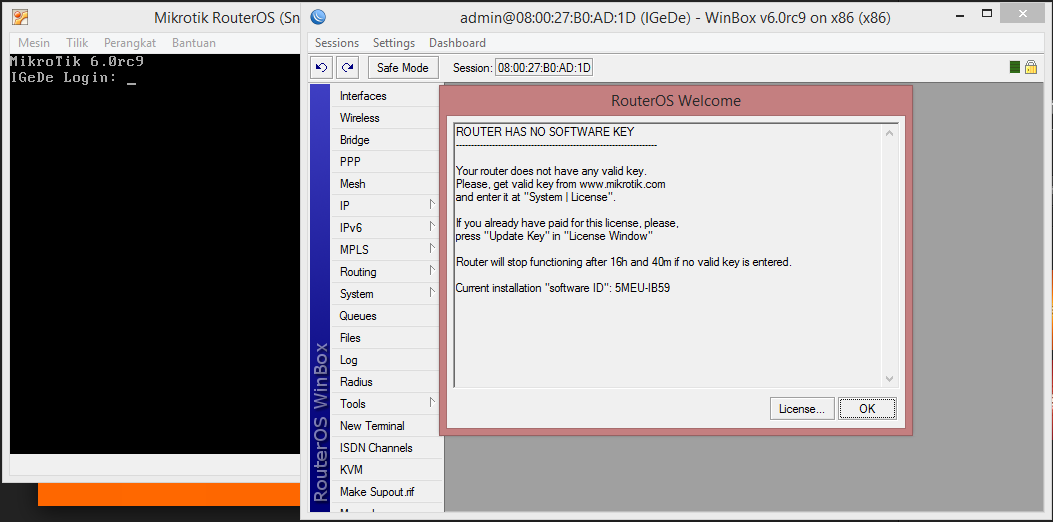The image size is (1053, 522).
Task: Click the Session address field
Action: coord(544,68)
